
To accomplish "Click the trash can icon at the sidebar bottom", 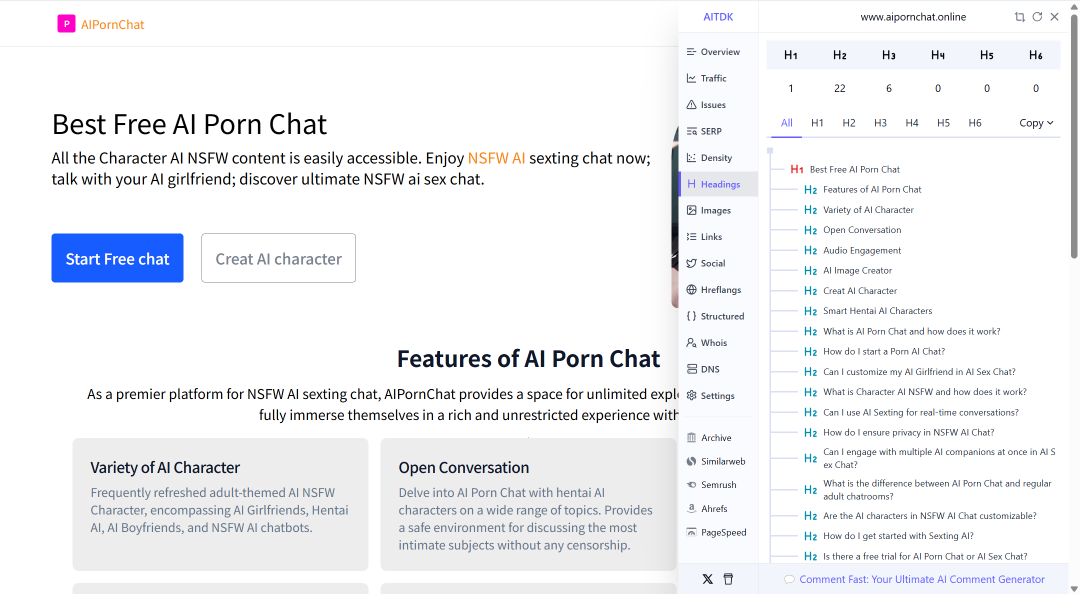I will [728, 579].
